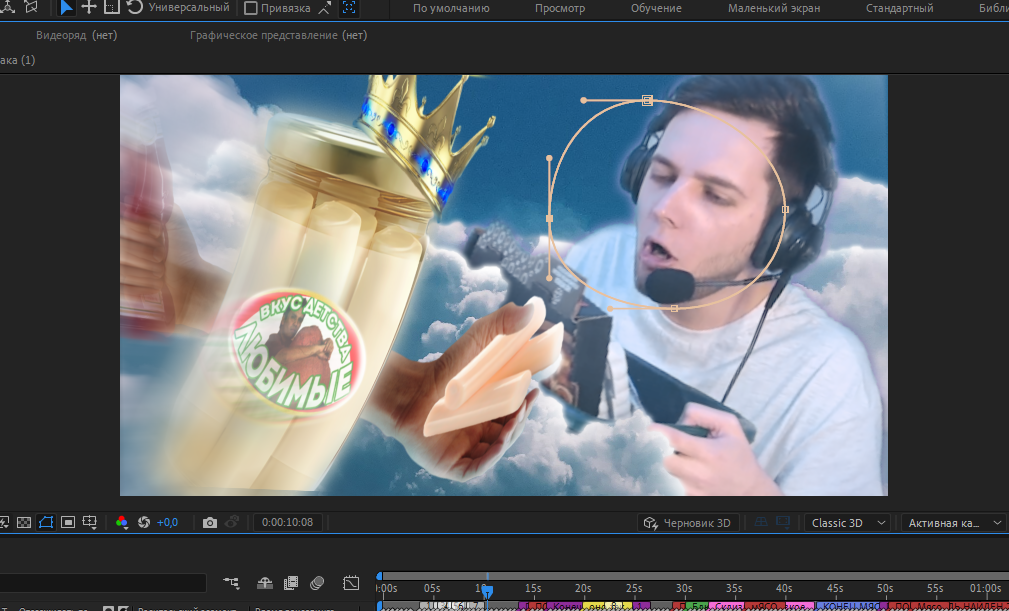Switch to the Стандартный workspace

point(900,8)
